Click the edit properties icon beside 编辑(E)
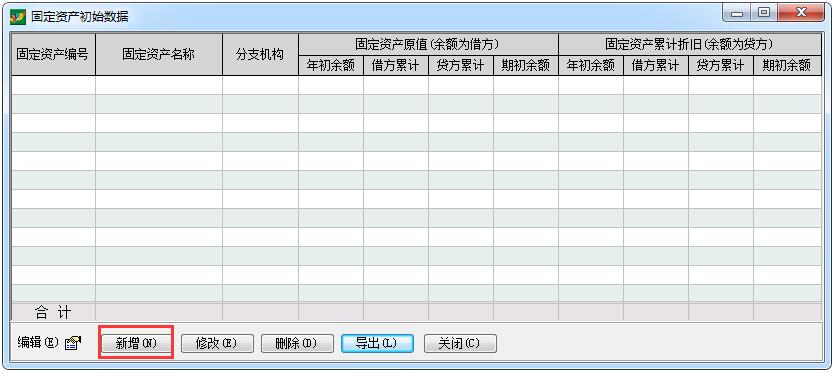835x373 pixels. [72, 344]
